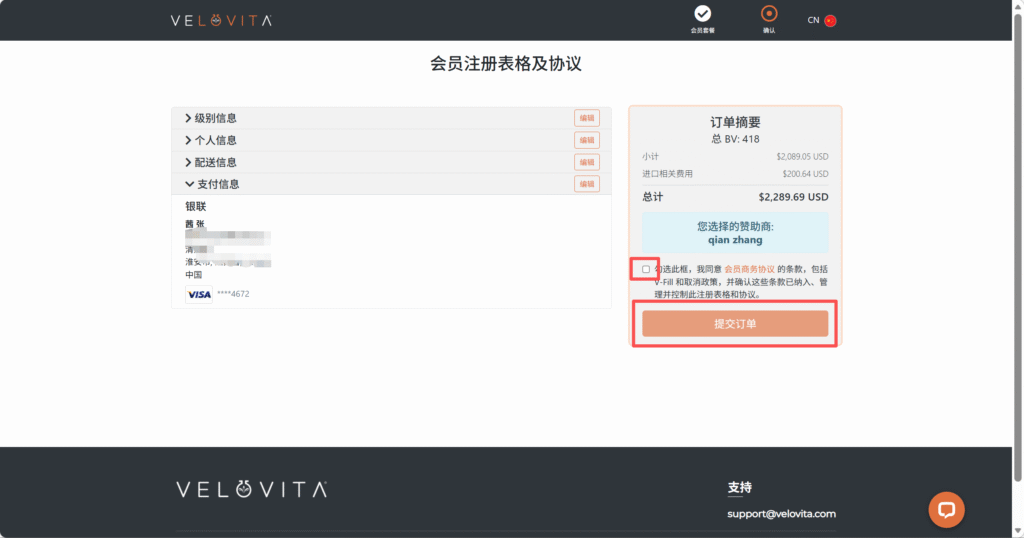Click the VISA card logo
Screen dimensions: 1024x538
pyautogui.click(x=199, y=294)
